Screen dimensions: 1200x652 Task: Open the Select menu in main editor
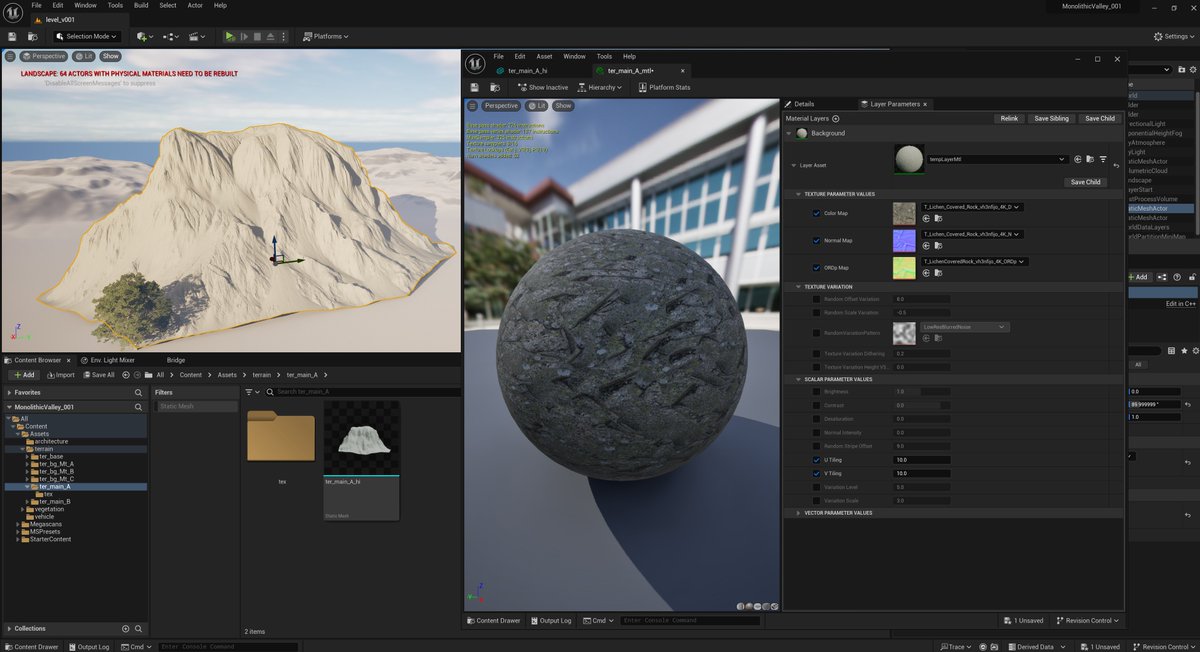point(168,5)
